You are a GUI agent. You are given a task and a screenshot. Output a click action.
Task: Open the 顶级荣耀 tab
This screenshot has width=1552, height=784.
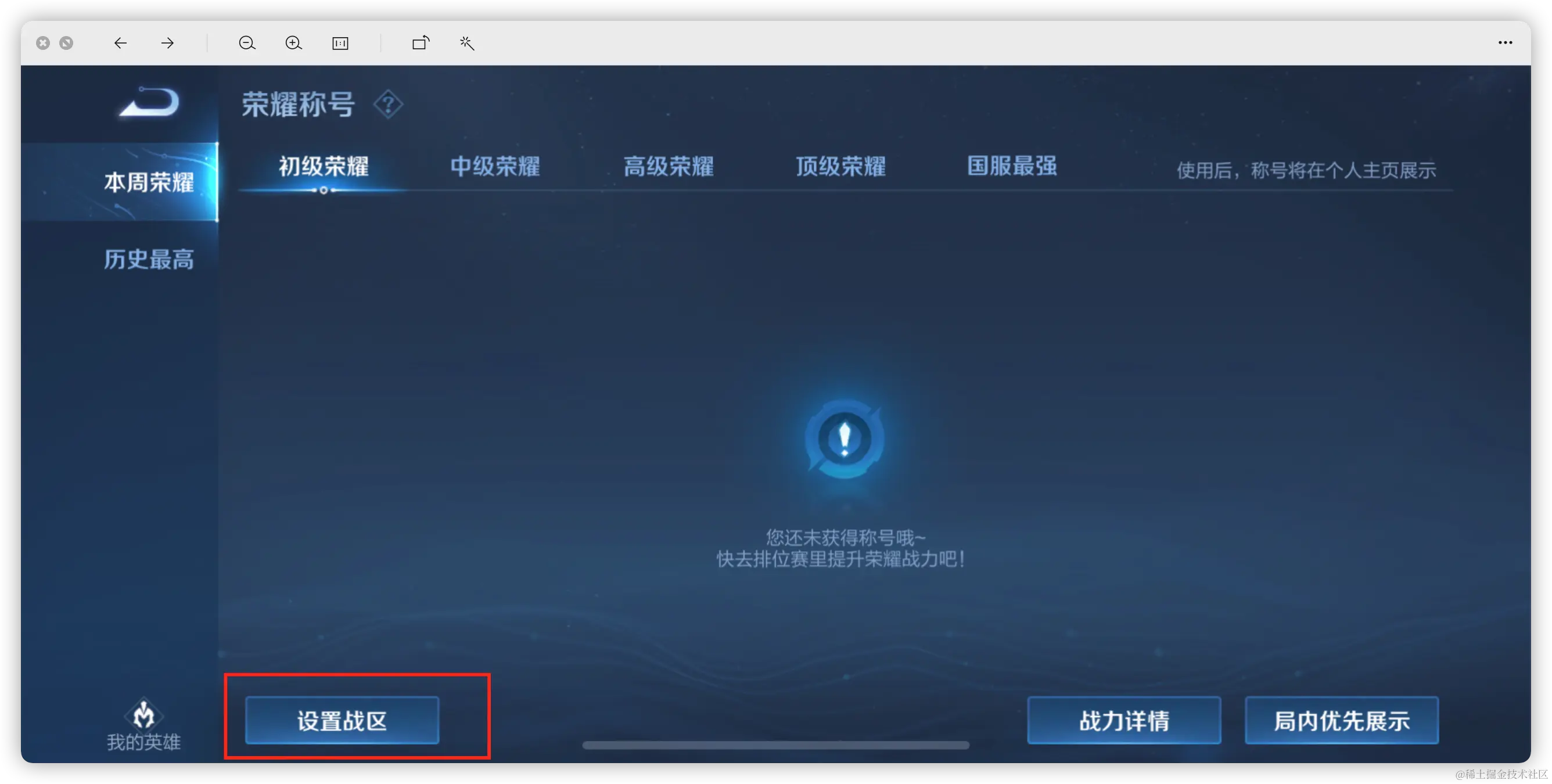coord(840,167)
